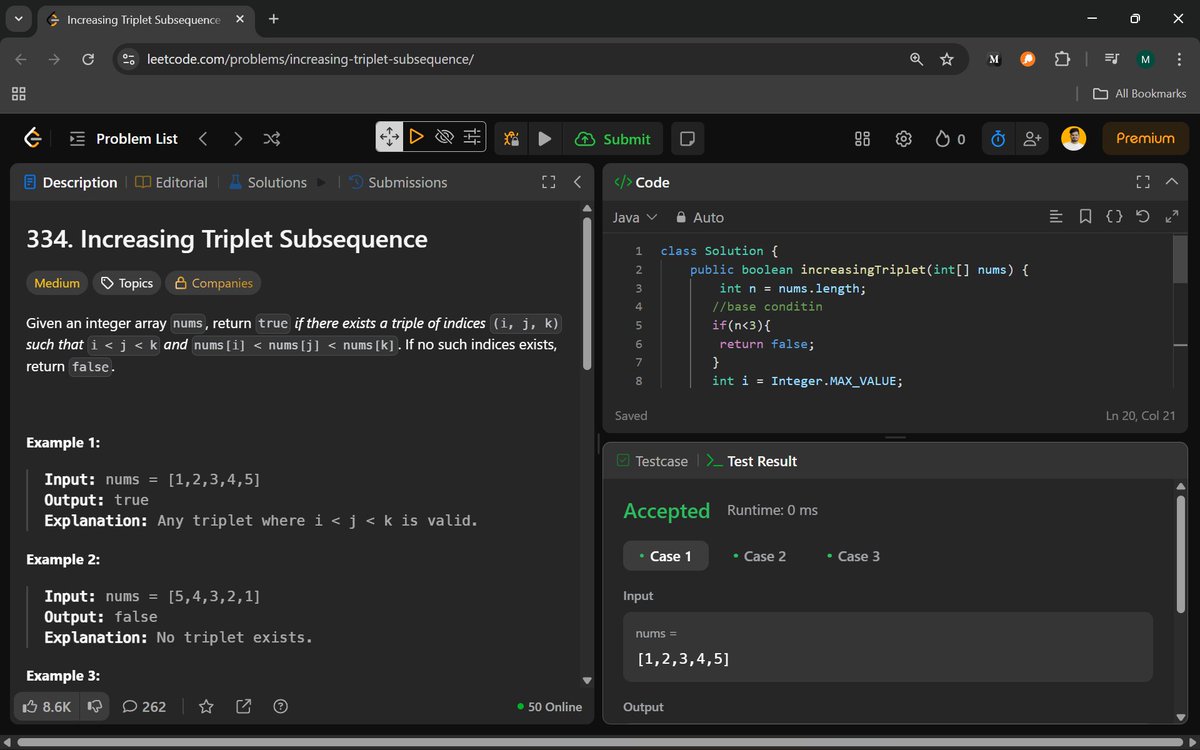
Task: Toggle the Auto lock setting
Action: pyautogui.click(x=700, y=217)
